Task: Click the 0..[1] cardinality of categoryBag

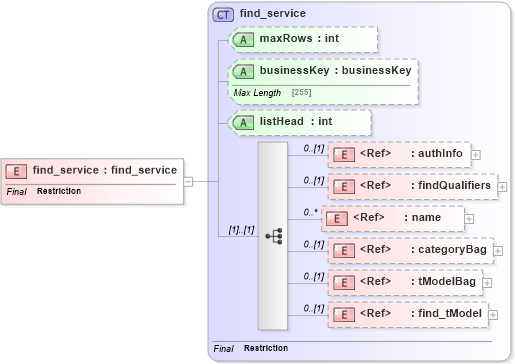Action: [x=314, y=244]
